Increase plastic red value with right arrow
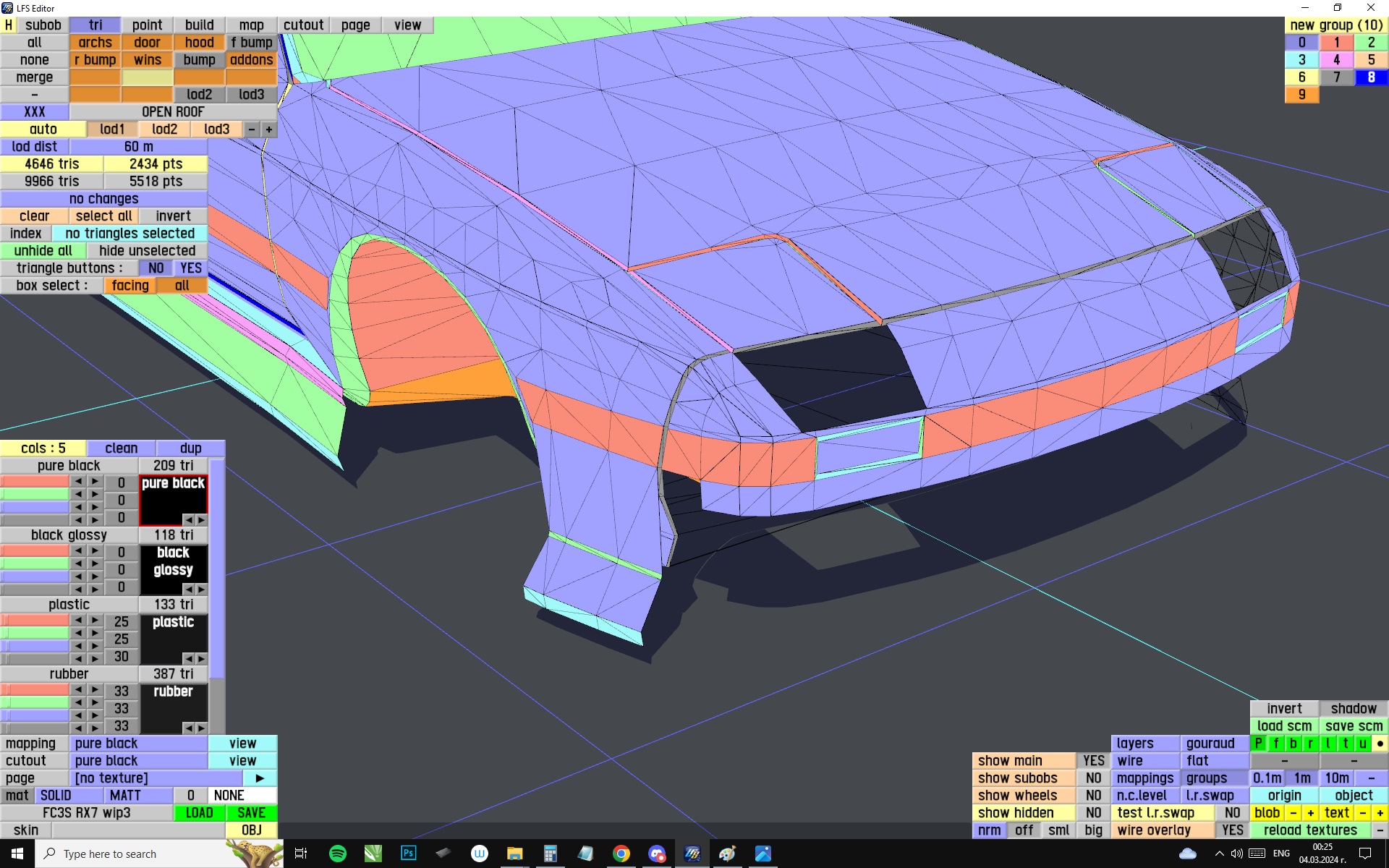The width and height of the screenshot is (1389, 868). [x=95, y=621]
